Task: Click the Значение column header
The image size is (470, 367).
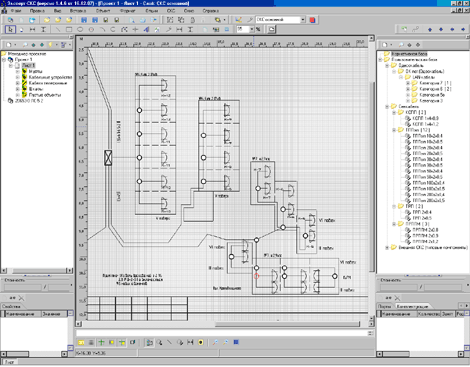Action: point(54,314)
